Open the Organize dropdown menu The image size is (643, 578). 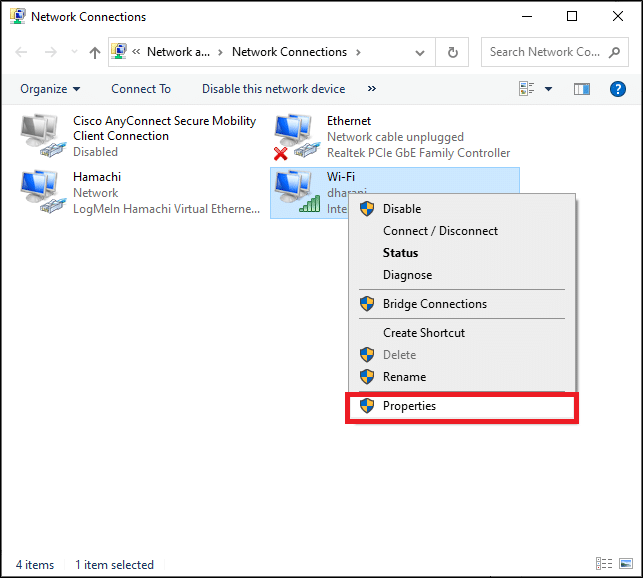coord(50,89)
